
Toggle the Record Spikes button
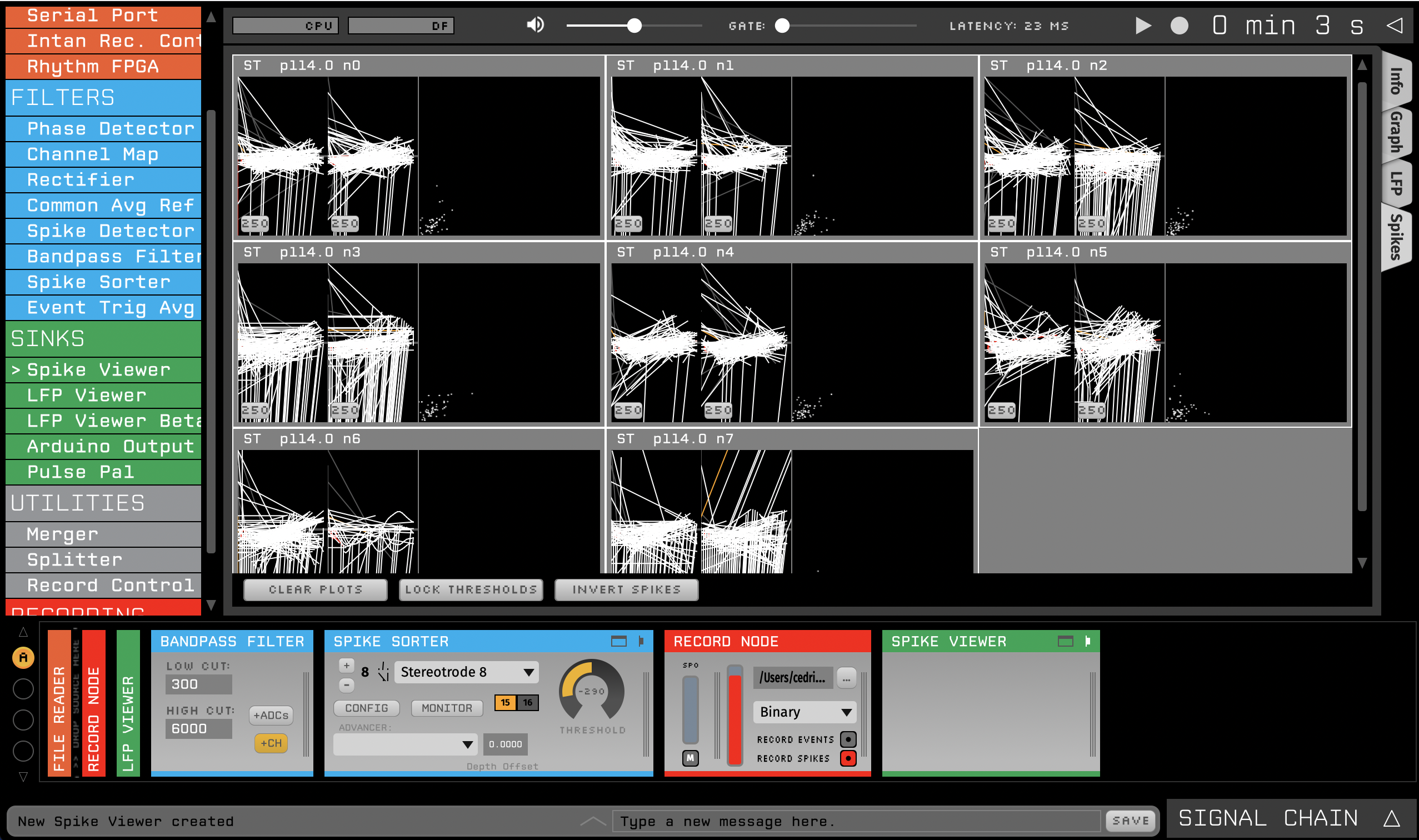(848, 758)
